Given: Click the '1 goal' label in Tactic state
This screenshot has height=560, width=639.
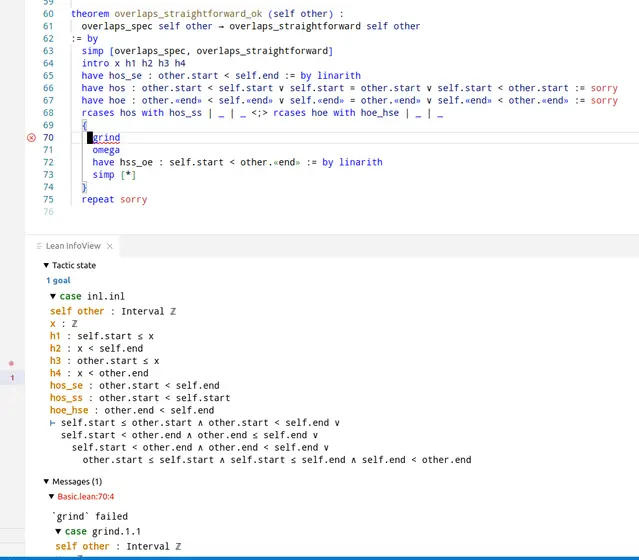Looking at the screenshot, I should point(59,281).
